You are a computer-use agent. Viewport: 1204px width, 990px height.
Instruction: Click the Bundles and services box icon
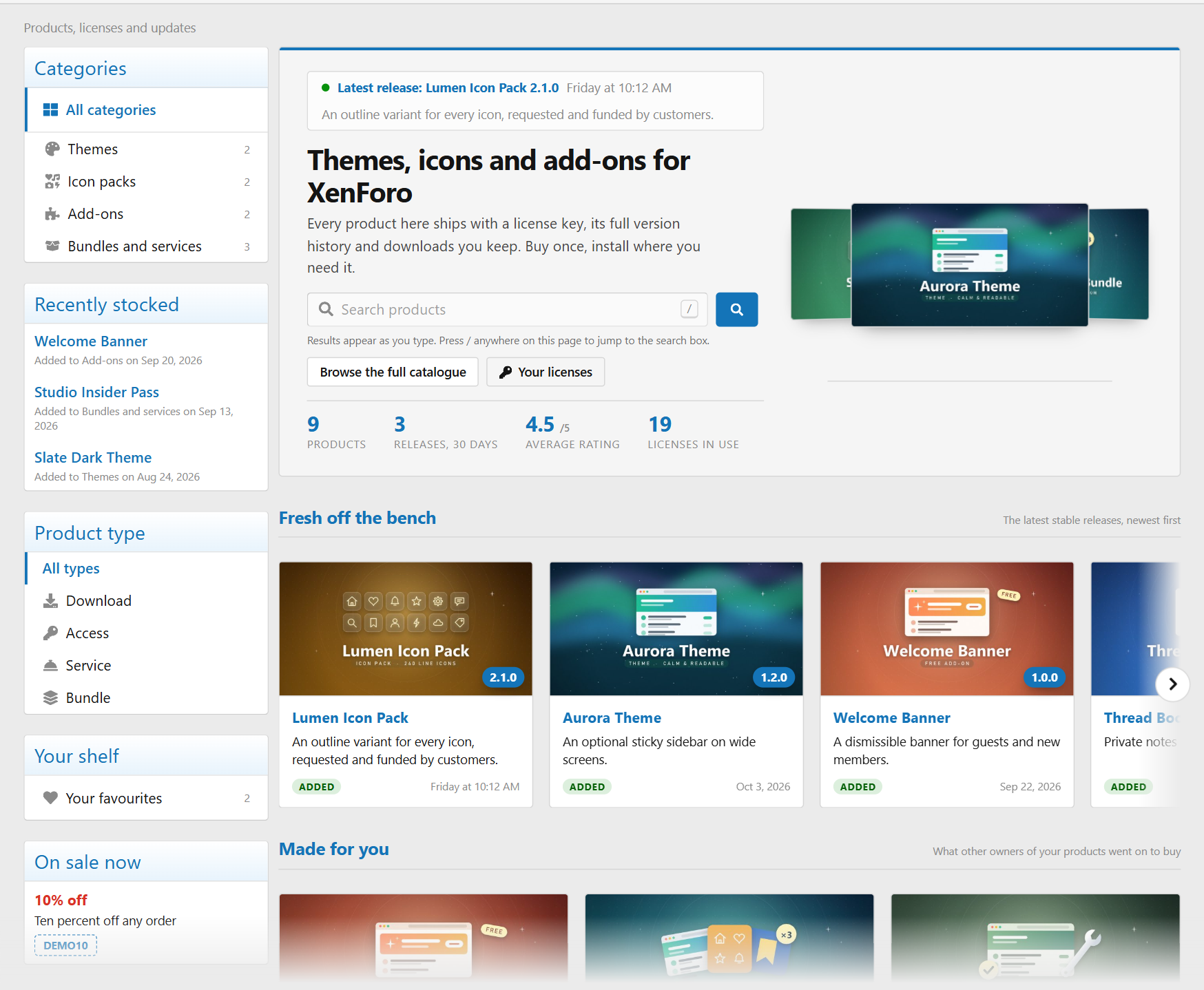click(52, 246)
